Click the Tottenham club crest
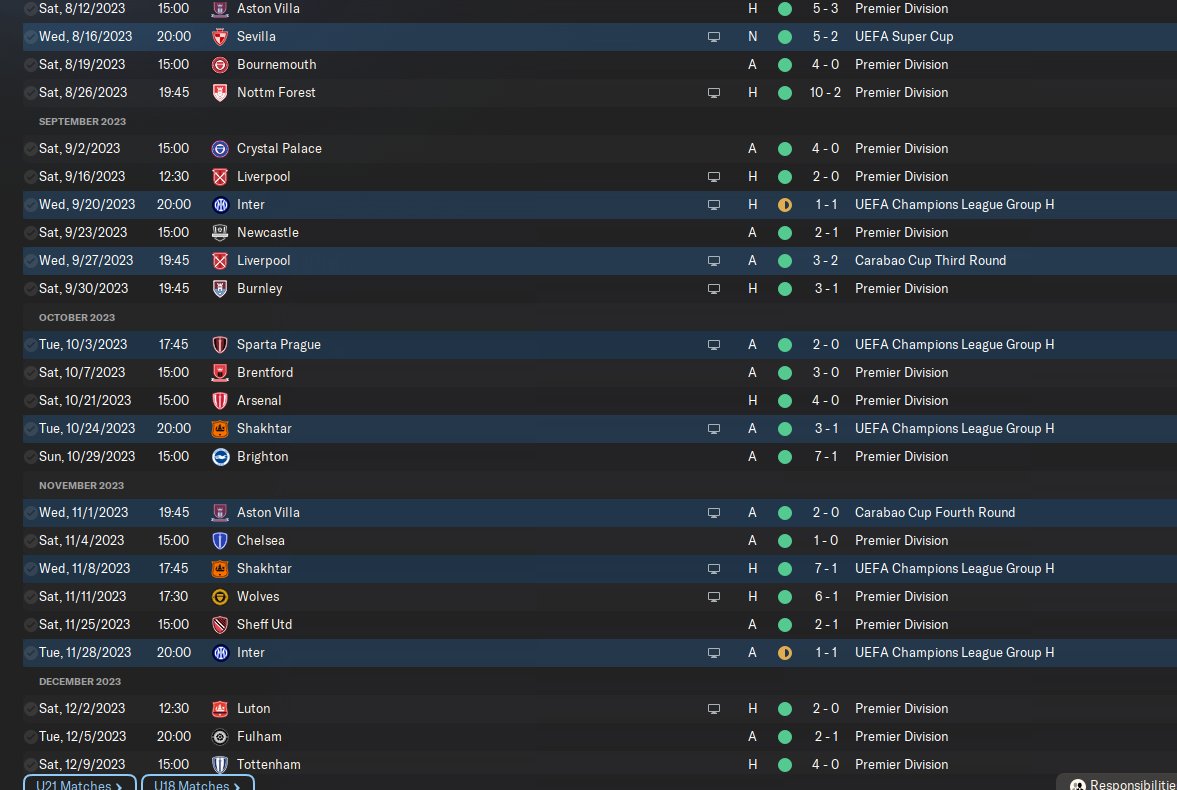The image size is (1177, 790). click(x=220, y=765)
